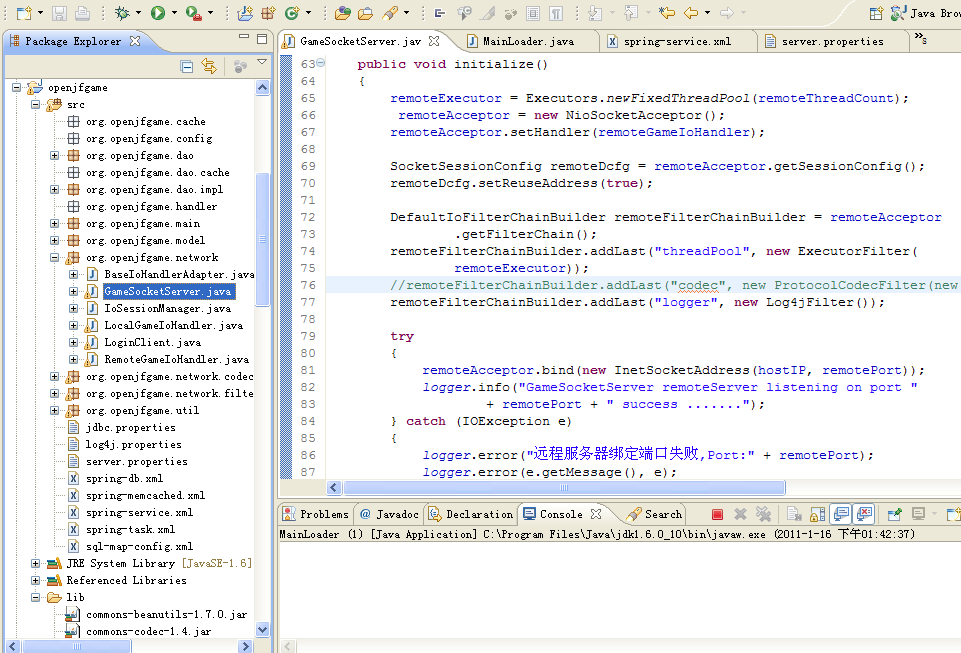961x653 pixels.
Task: Select RemoteGameIoHandler.java in the tree
Action: point(176,359)
